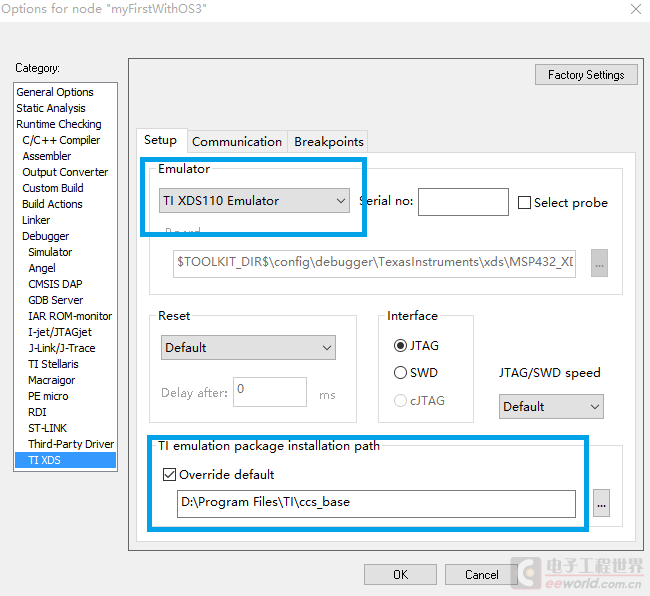Enable the Select probe checkbox
This screenshot has width=650, height=596.
[x=524, y=203]
